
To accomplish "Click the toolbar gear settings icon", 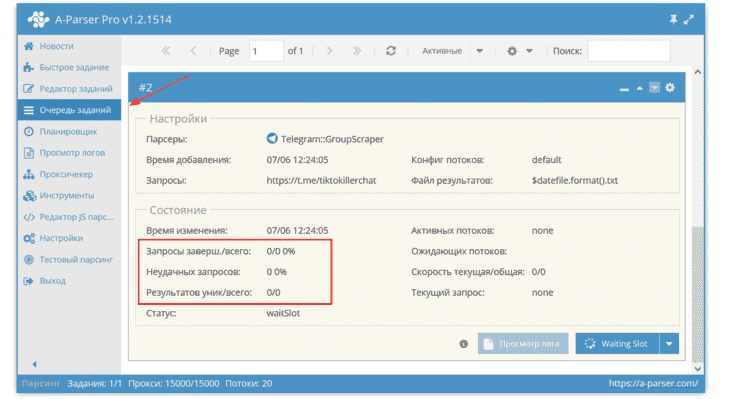I will pyautogui.click(x=512, y=51).
